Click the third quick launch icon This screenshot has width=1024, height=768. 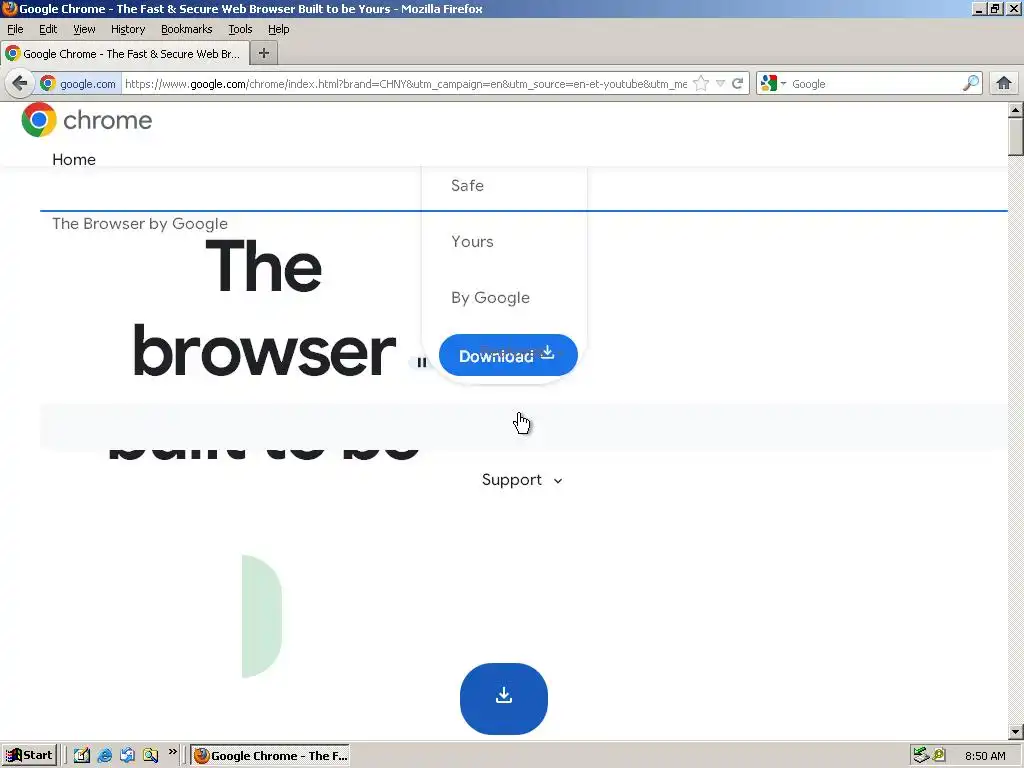(127, 756)
